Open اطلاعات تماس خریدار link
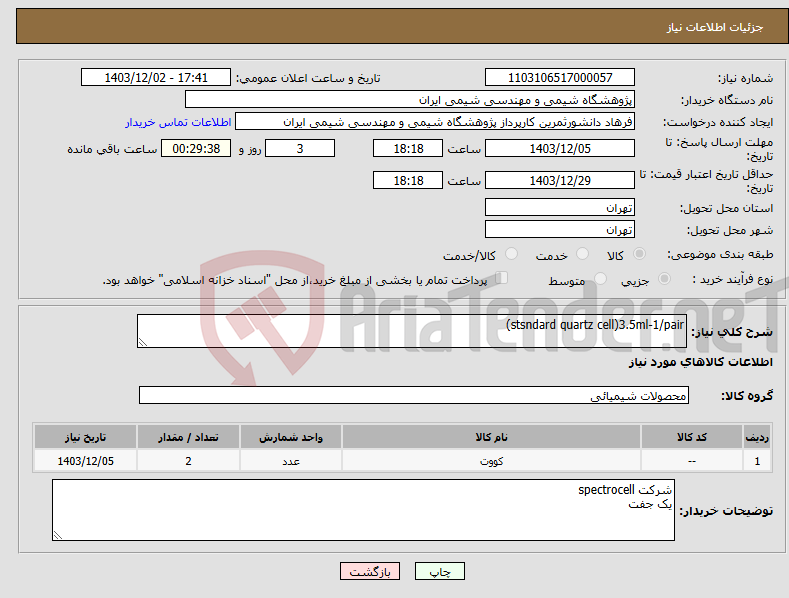The width and height of the screenshot is (789, 598). (178, 122)
